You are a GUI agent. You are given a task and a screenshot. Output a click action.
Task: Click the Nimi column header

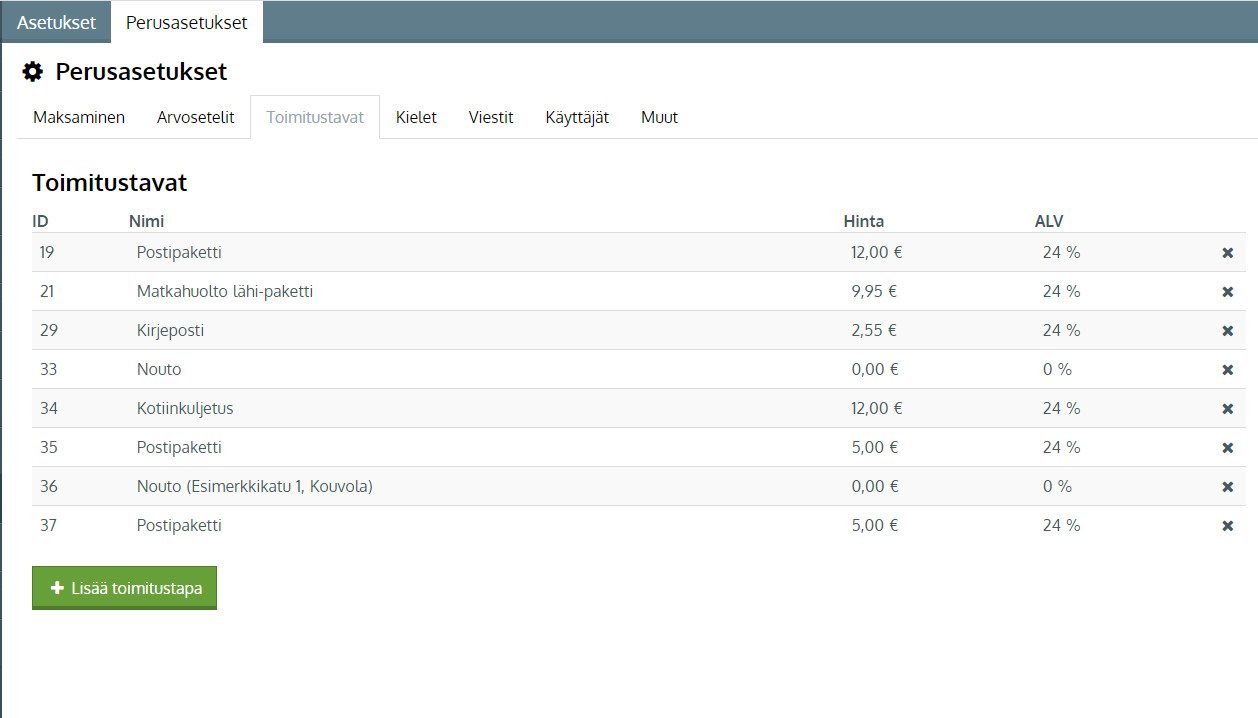[147, 221]
